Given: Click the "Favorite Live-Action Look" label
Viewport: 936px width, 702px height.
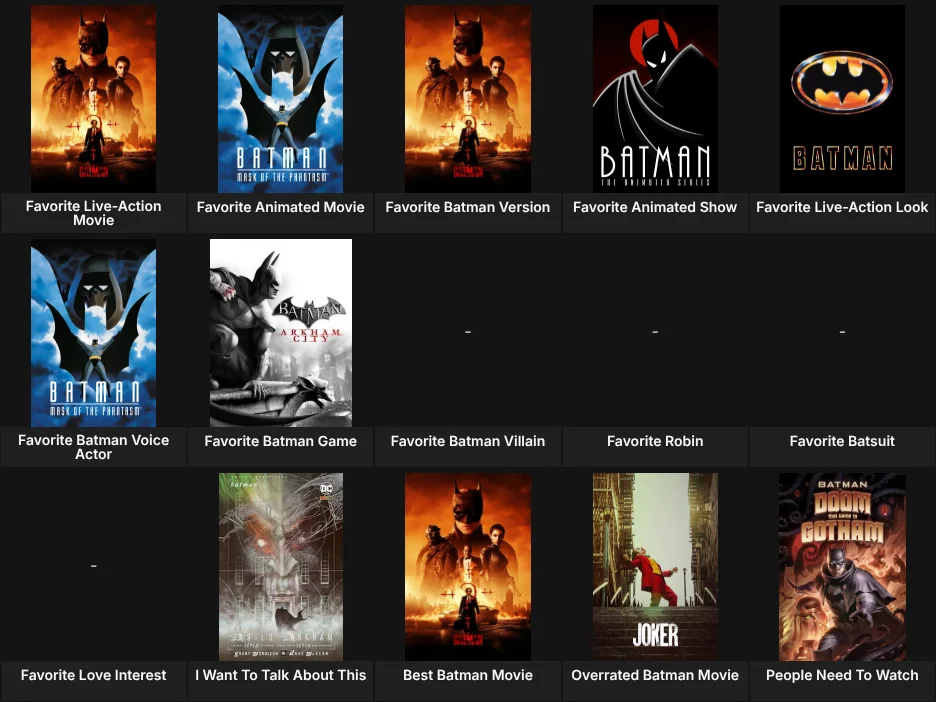Looking at the screenshot, I should (842, 207).
